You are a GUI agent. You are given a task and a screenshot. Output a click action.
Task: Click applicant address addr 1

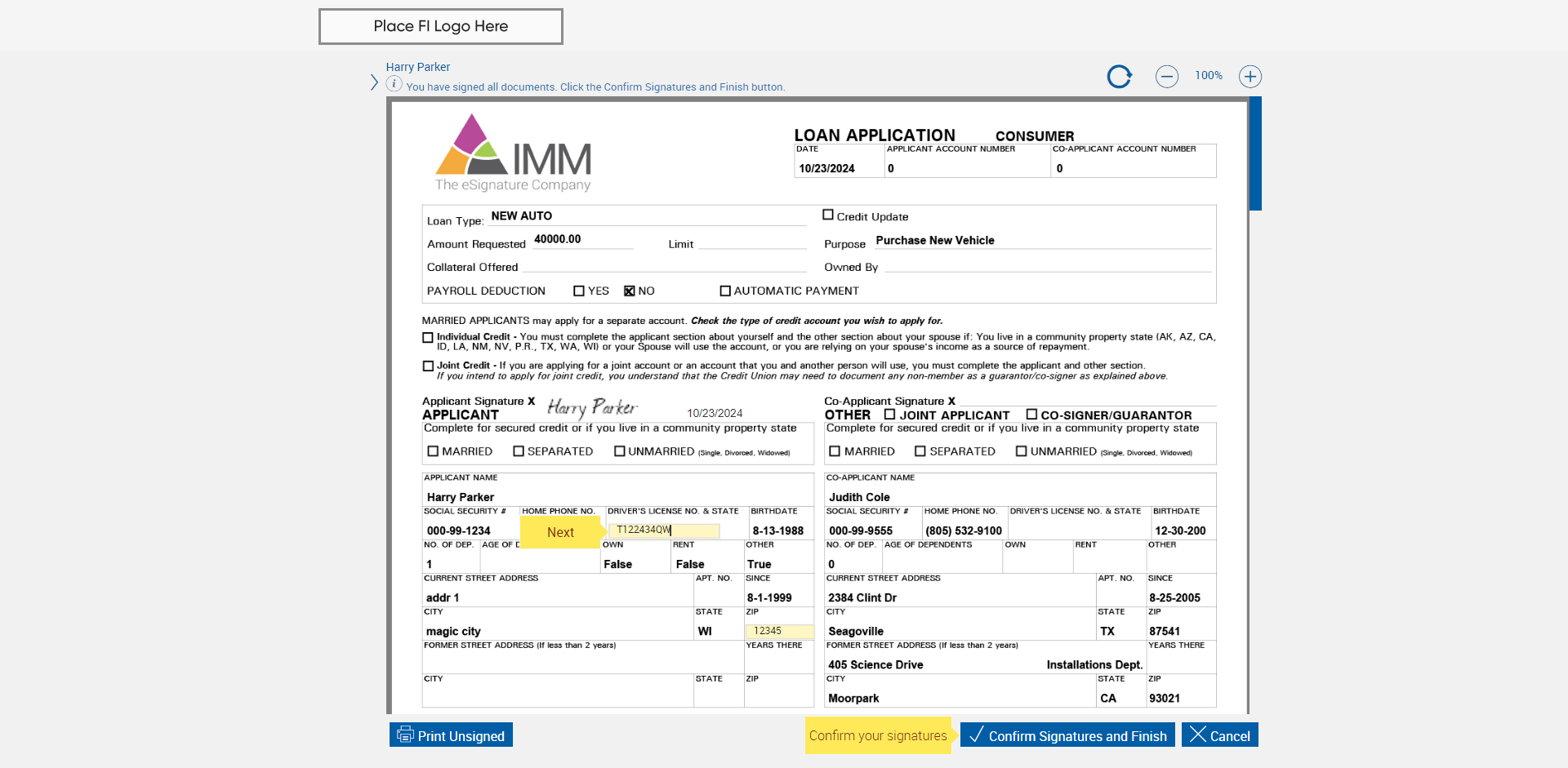point(443,597)
